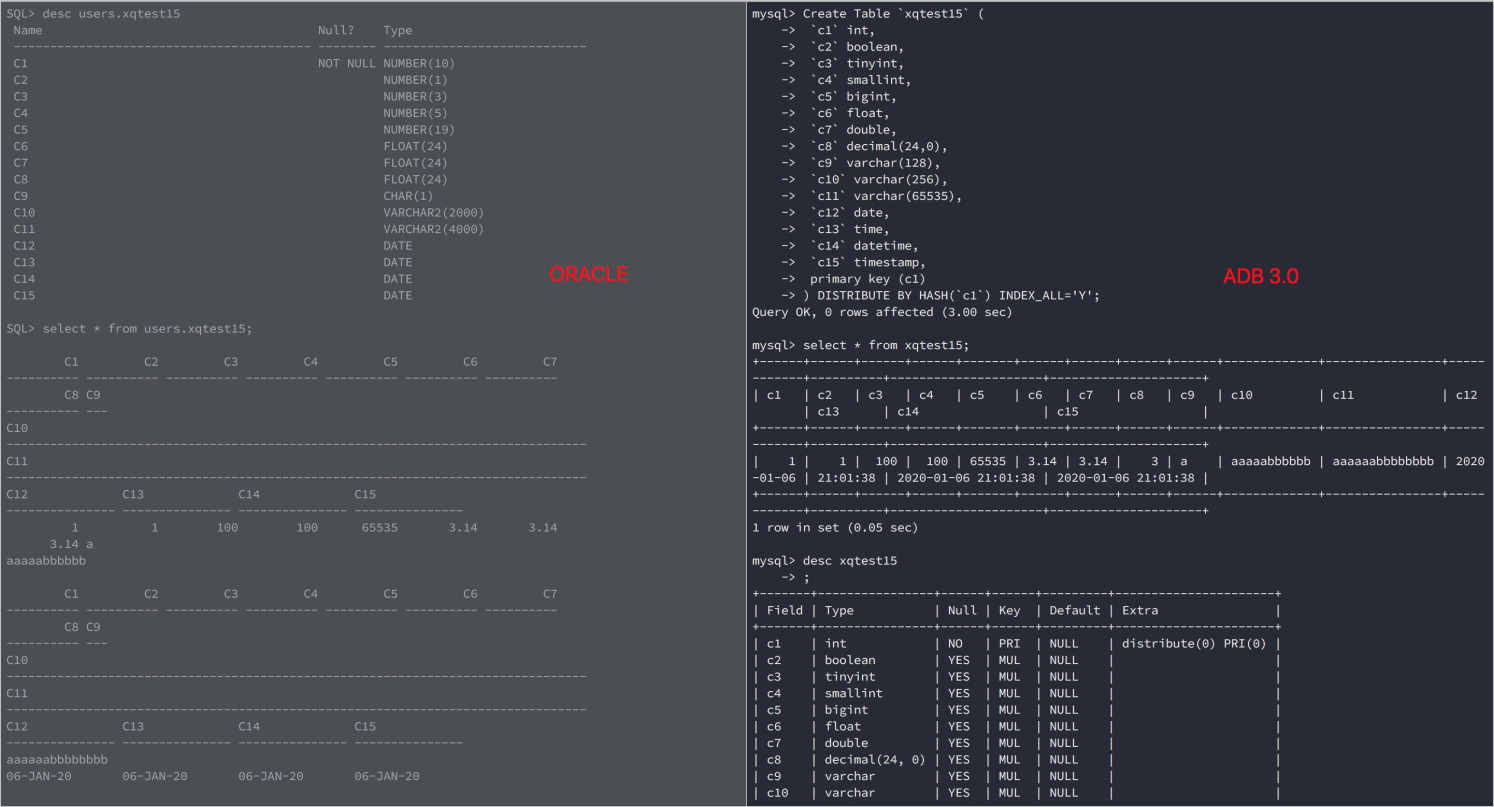Click the DATE type in the C15 row
Screen dimensions: 1494x807
397,295
